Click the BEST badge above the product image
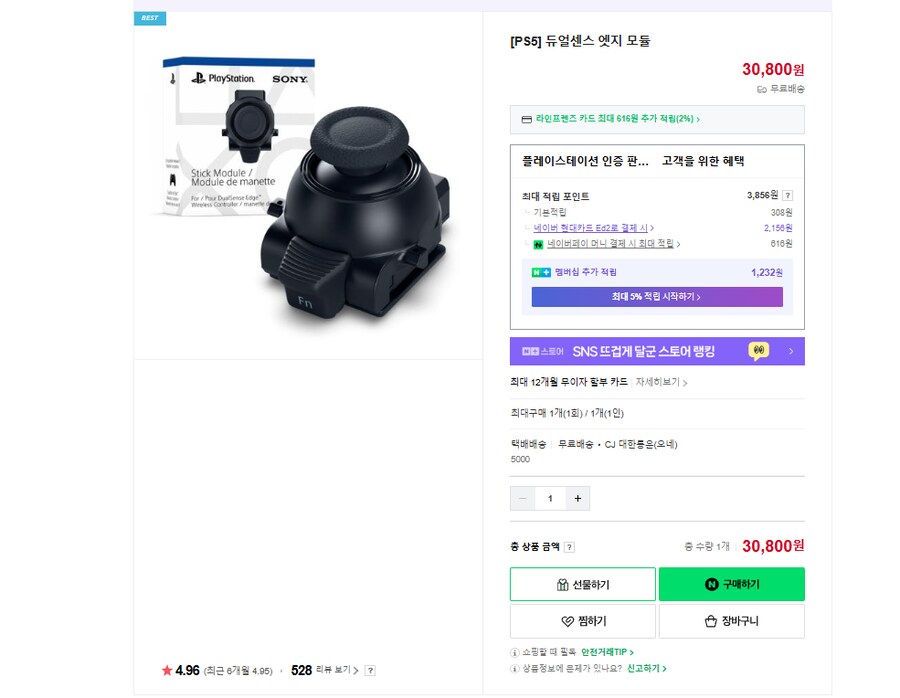This screenshot has height=698, width=900. [150, 18]
